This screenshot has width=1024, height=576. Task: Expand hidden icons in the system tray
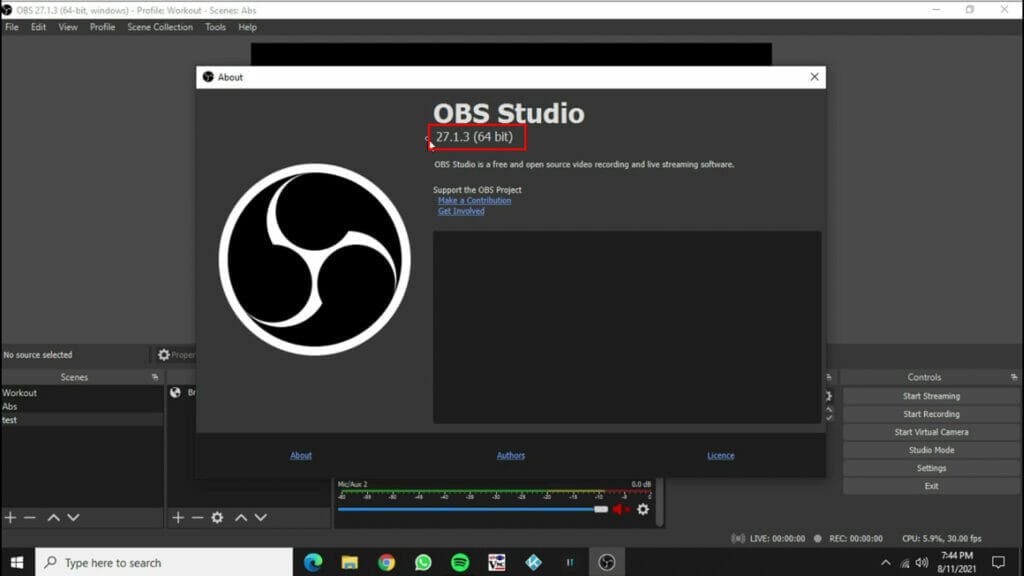(885, 562)
